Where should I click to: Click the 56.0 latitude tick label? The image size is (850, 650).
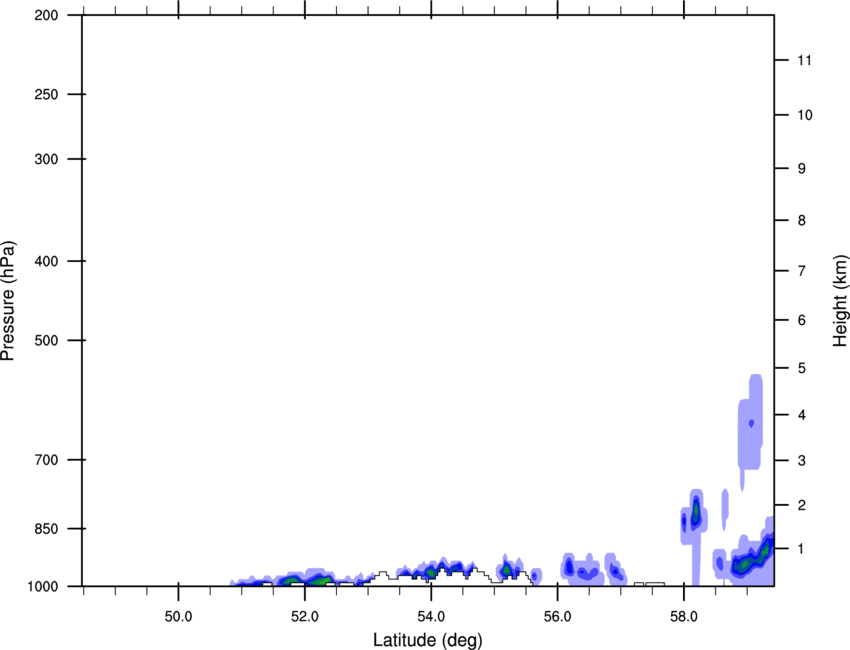558,617
